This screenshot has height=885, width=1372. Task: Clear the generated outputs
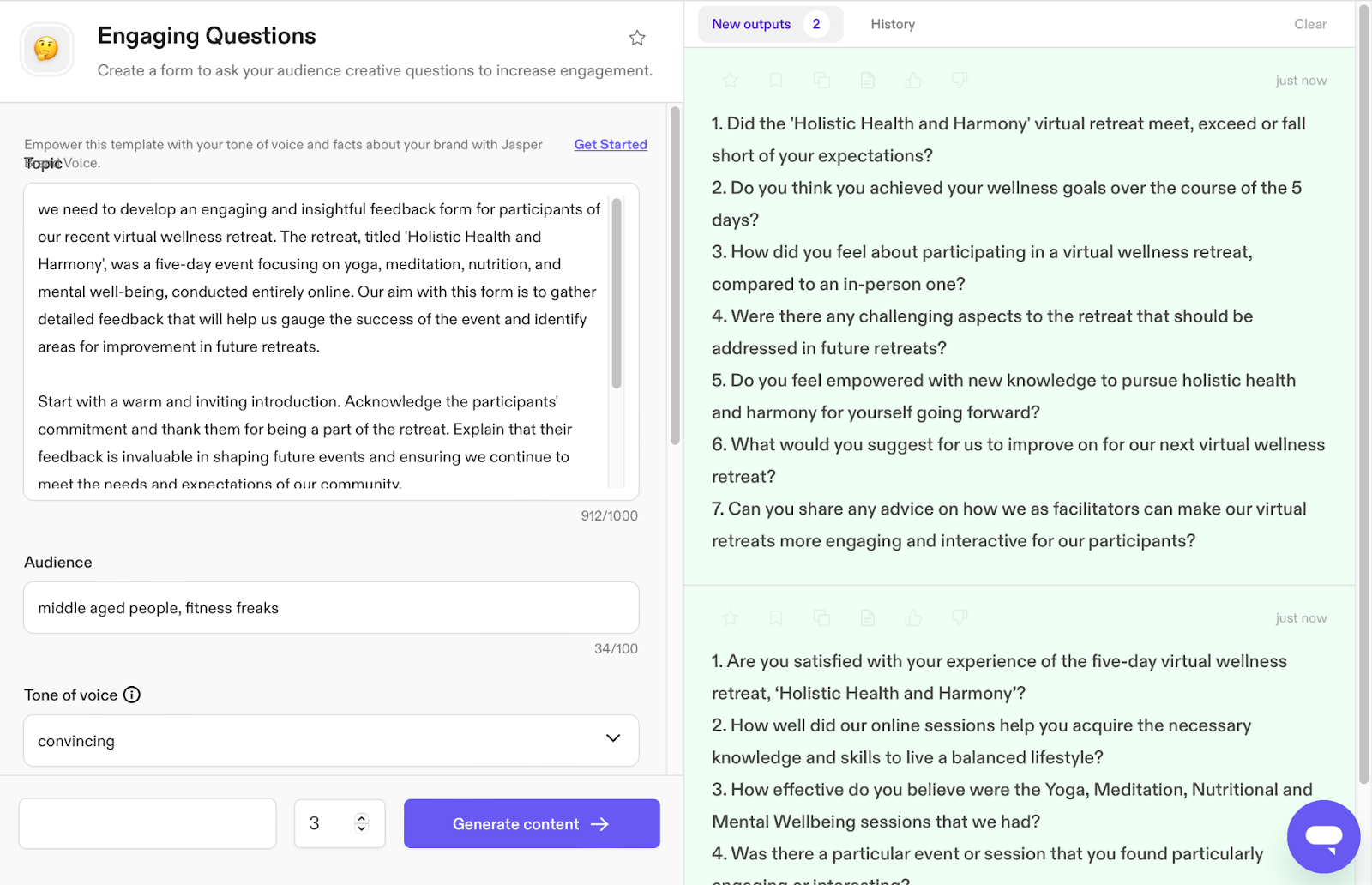point(1310,24)
